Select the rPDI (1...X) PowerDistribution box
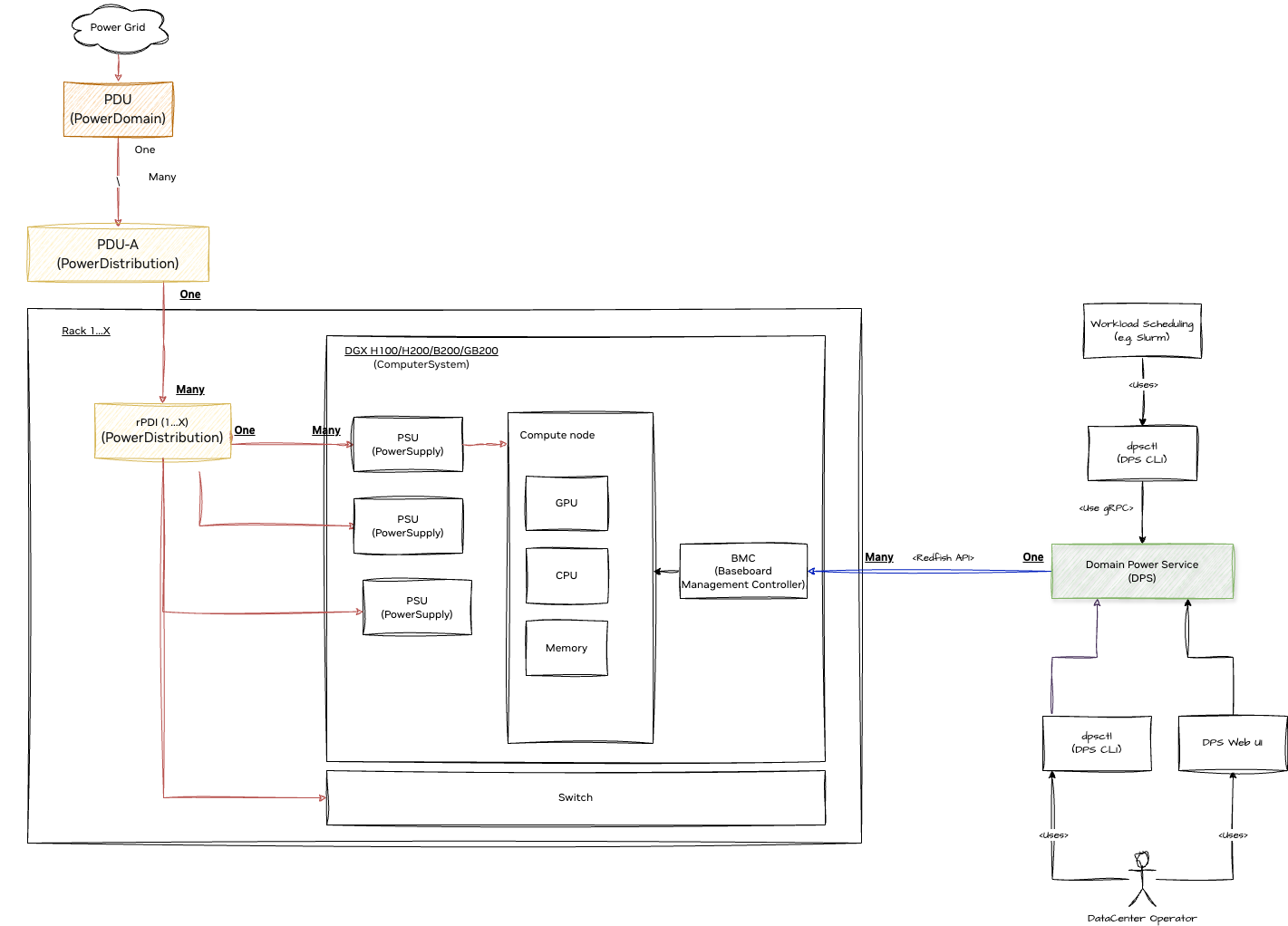 click(x=162, y=429)
